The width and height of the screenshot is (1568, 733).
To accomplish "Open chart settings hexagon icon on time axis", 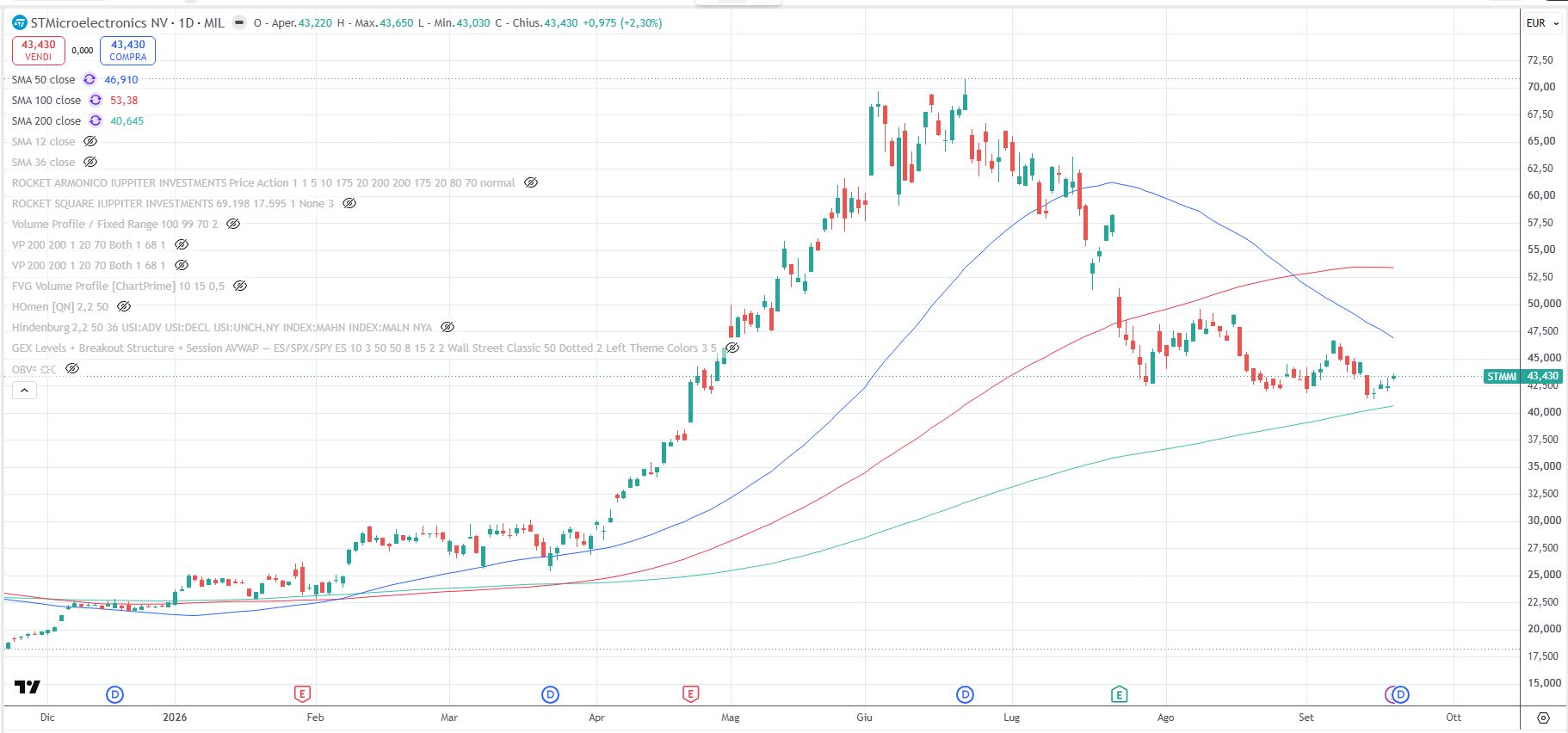I will coord(1543,718).
